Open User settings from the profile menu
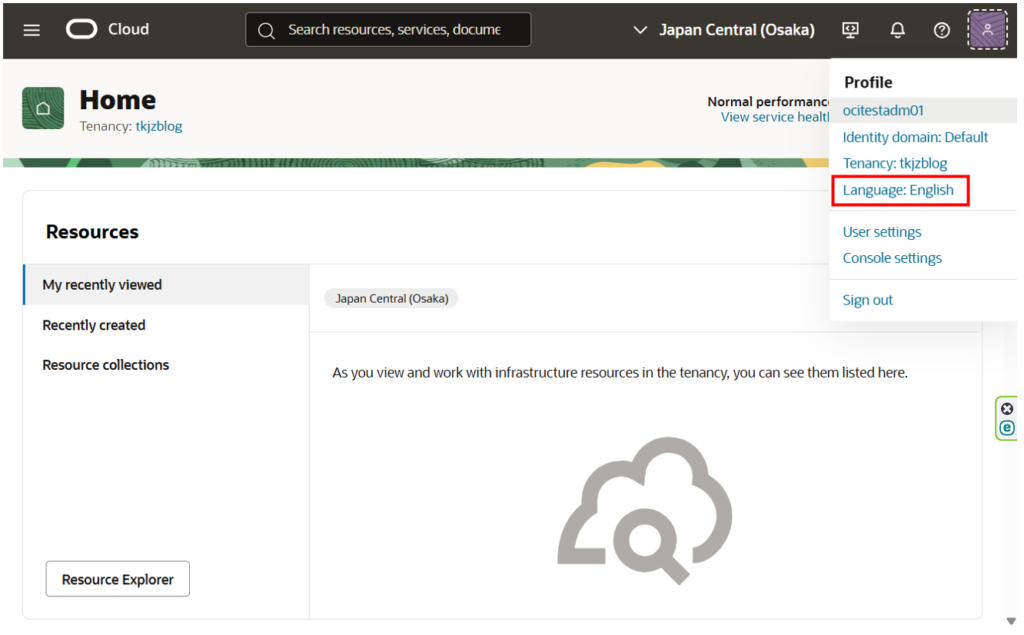Viewport: 1024px width, 635px height. tap(882, 232)
